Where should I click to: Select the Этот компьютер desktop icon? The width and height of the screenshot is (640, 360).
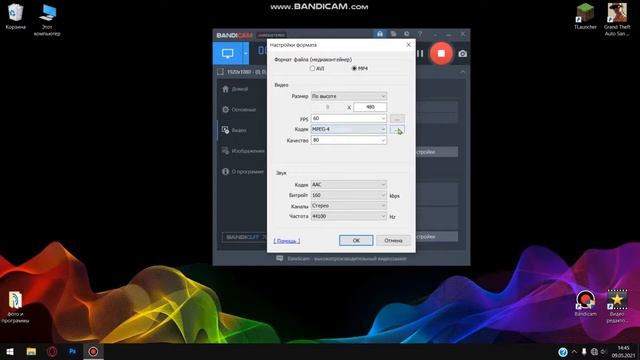pos(47,20)
